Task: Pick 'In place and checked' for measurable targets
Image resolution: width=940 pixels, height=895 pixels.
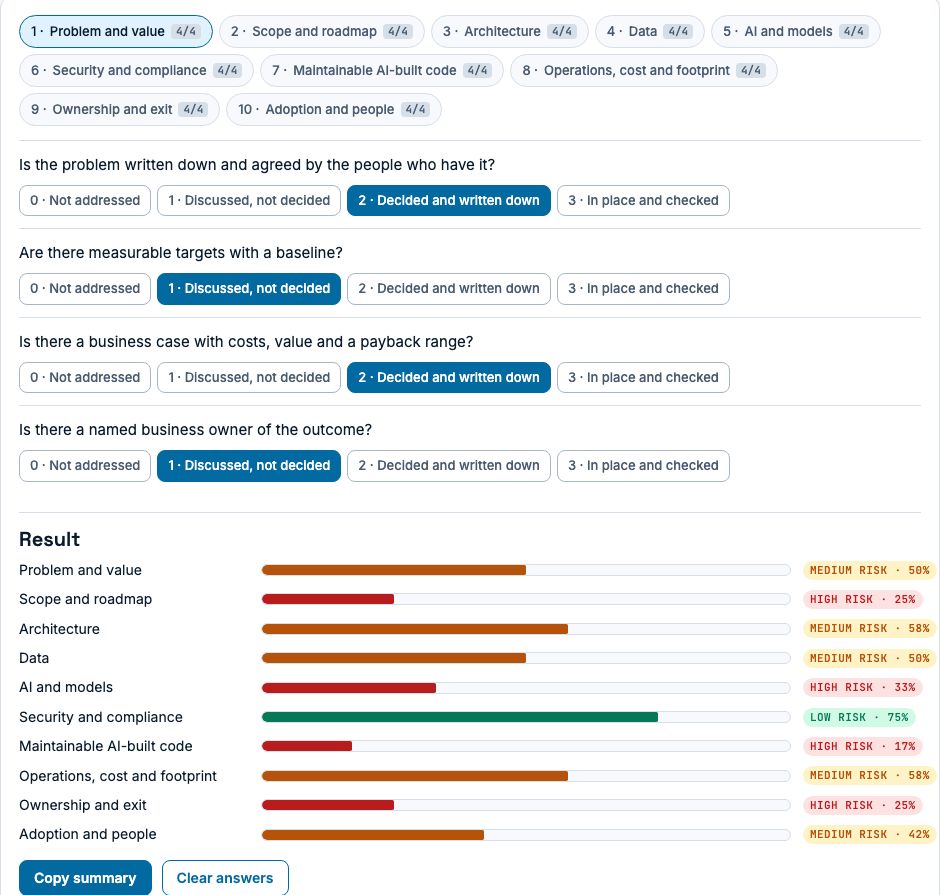Action: (x=643, y=289)
